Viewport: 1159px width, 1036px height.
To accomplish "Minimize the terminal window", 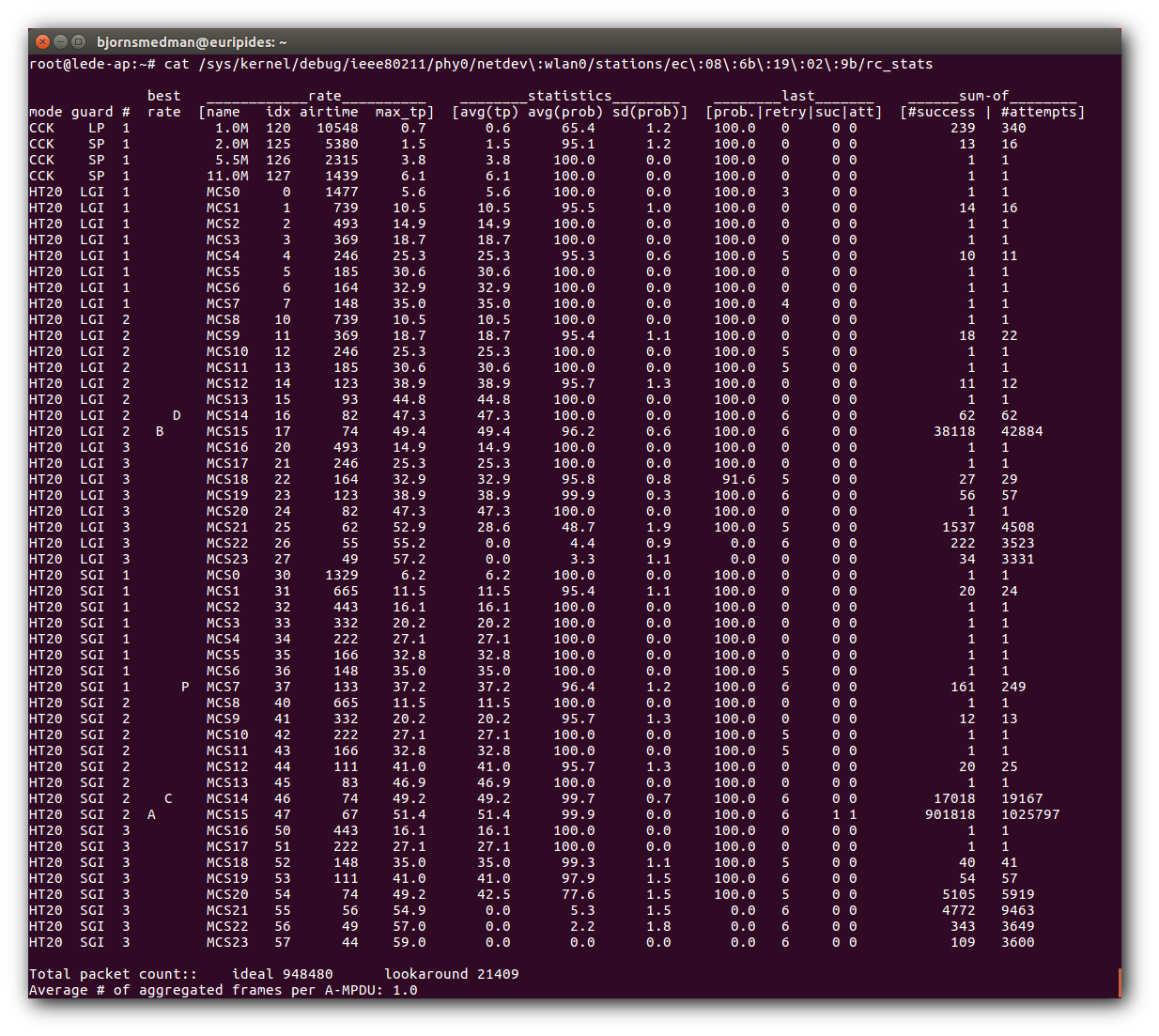I will pos(60,41).
